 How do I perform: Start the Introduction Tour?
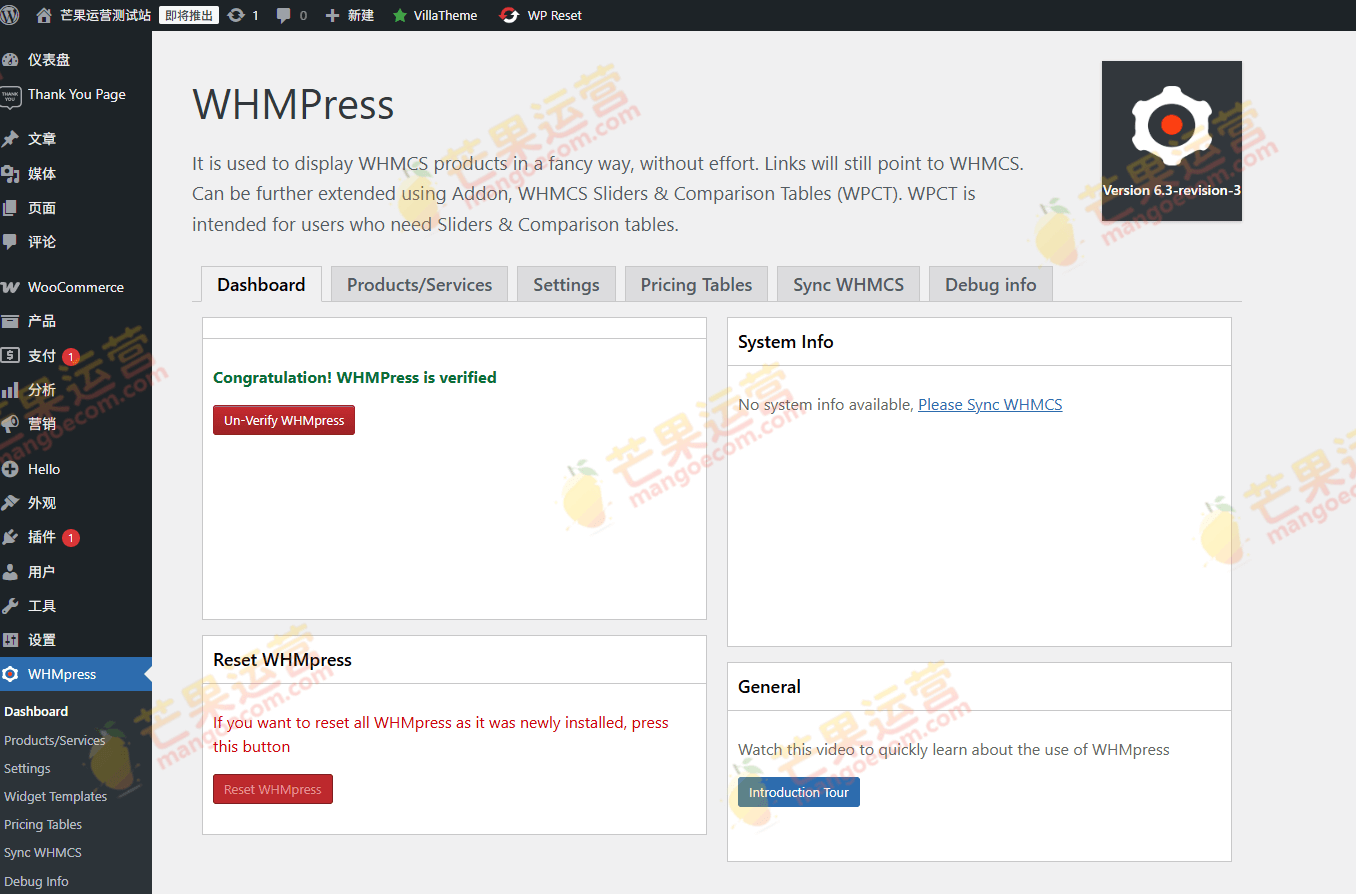click(798, 791)
